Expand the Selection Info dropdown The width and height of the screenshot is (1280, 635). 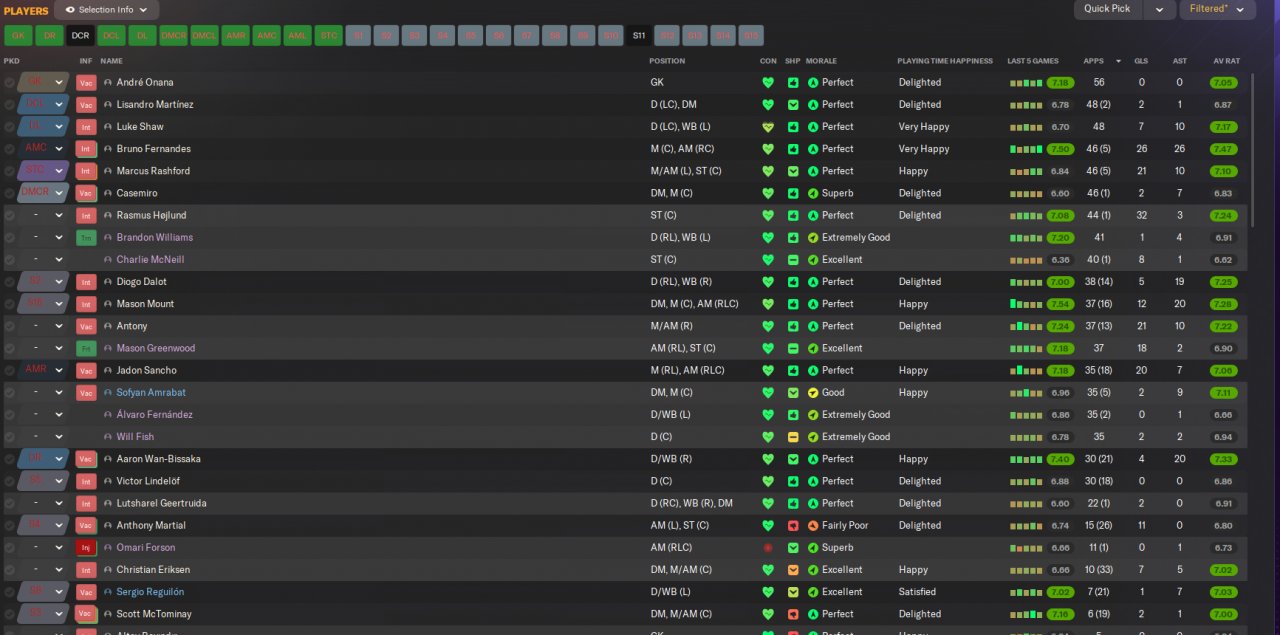click(x=144, y=10)
